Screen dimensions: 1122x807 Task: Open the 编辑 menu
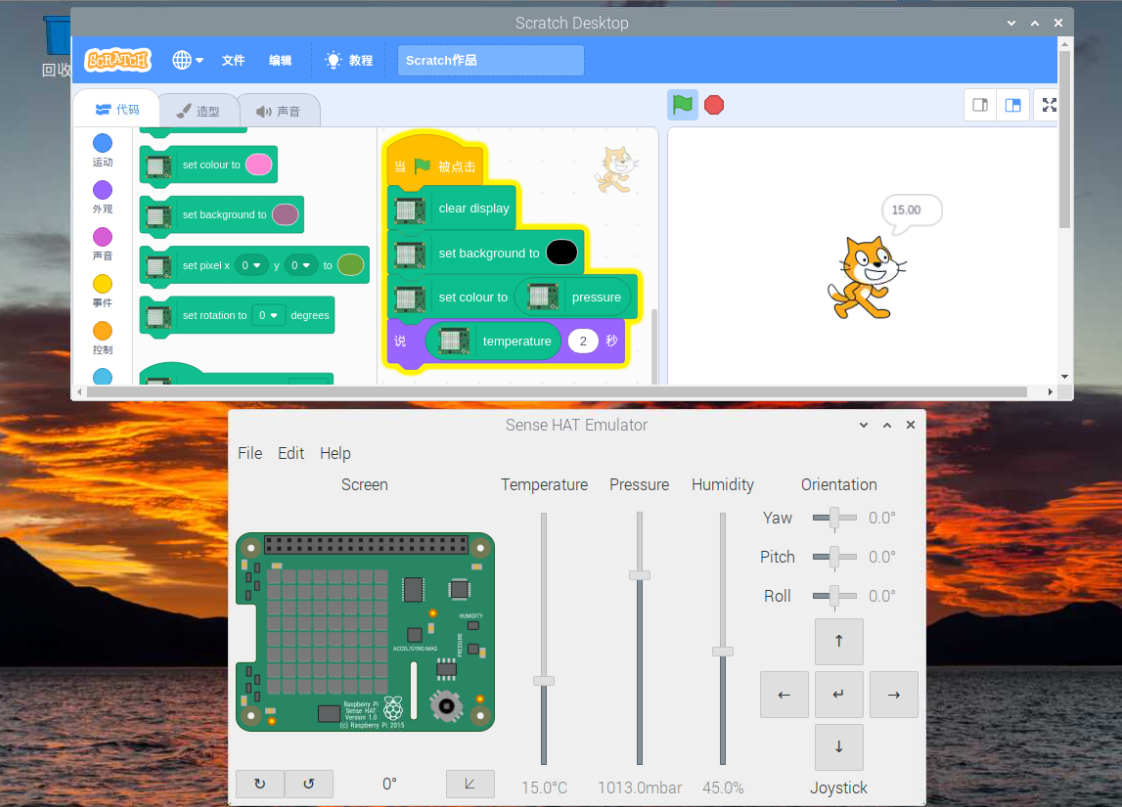(x=280, y=60)
